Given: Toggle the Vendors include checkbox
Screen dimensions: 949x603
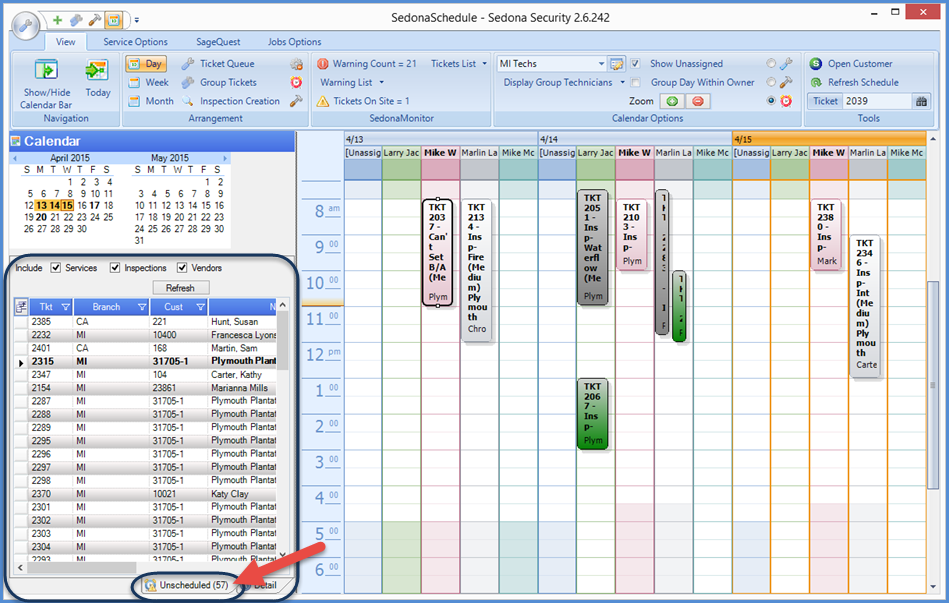Looking at the screenshot, I should (182, 268).
